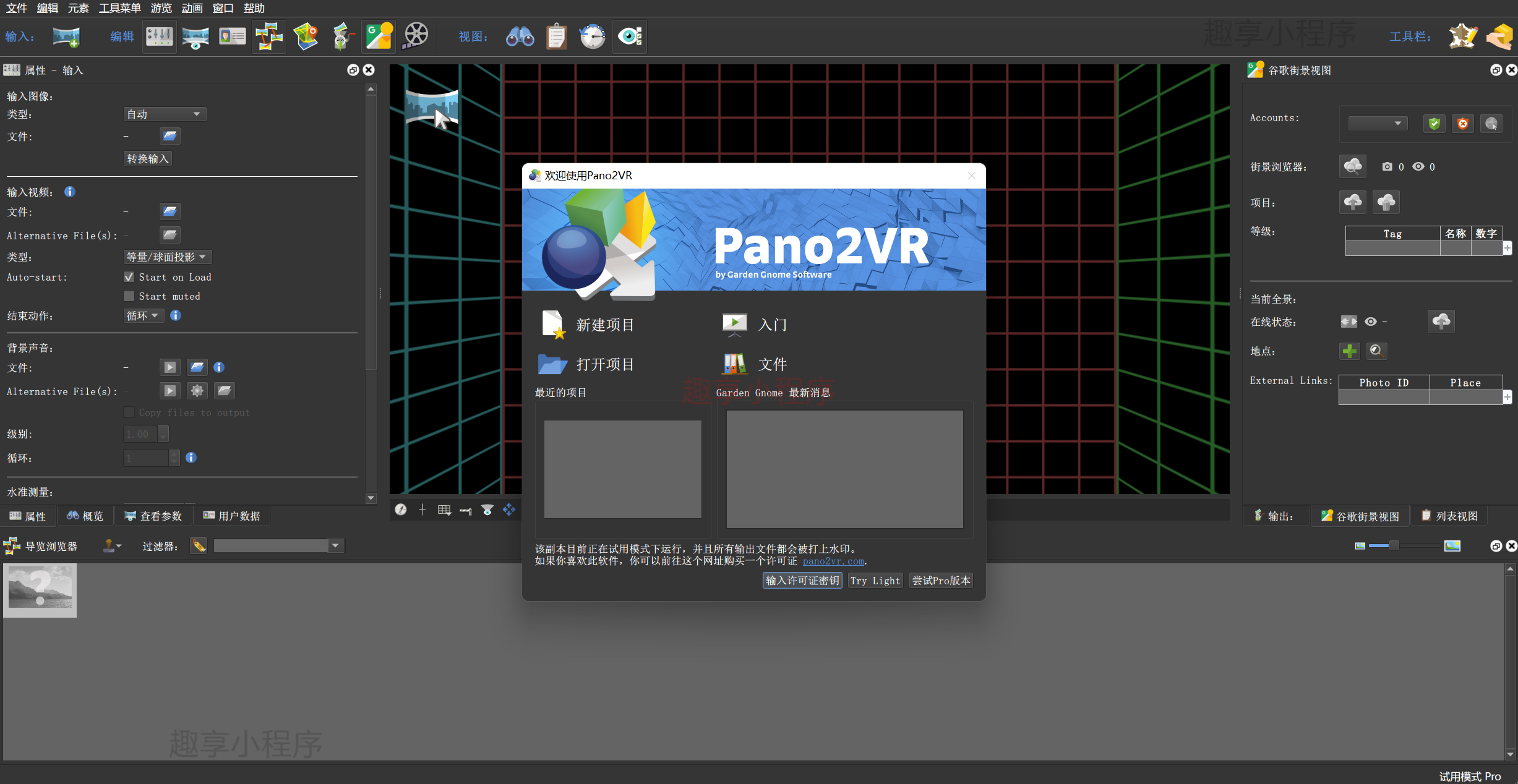Click the Select Input panorama toolbar icon
This screenshot has width=1518, height=784.
(66, 37)
